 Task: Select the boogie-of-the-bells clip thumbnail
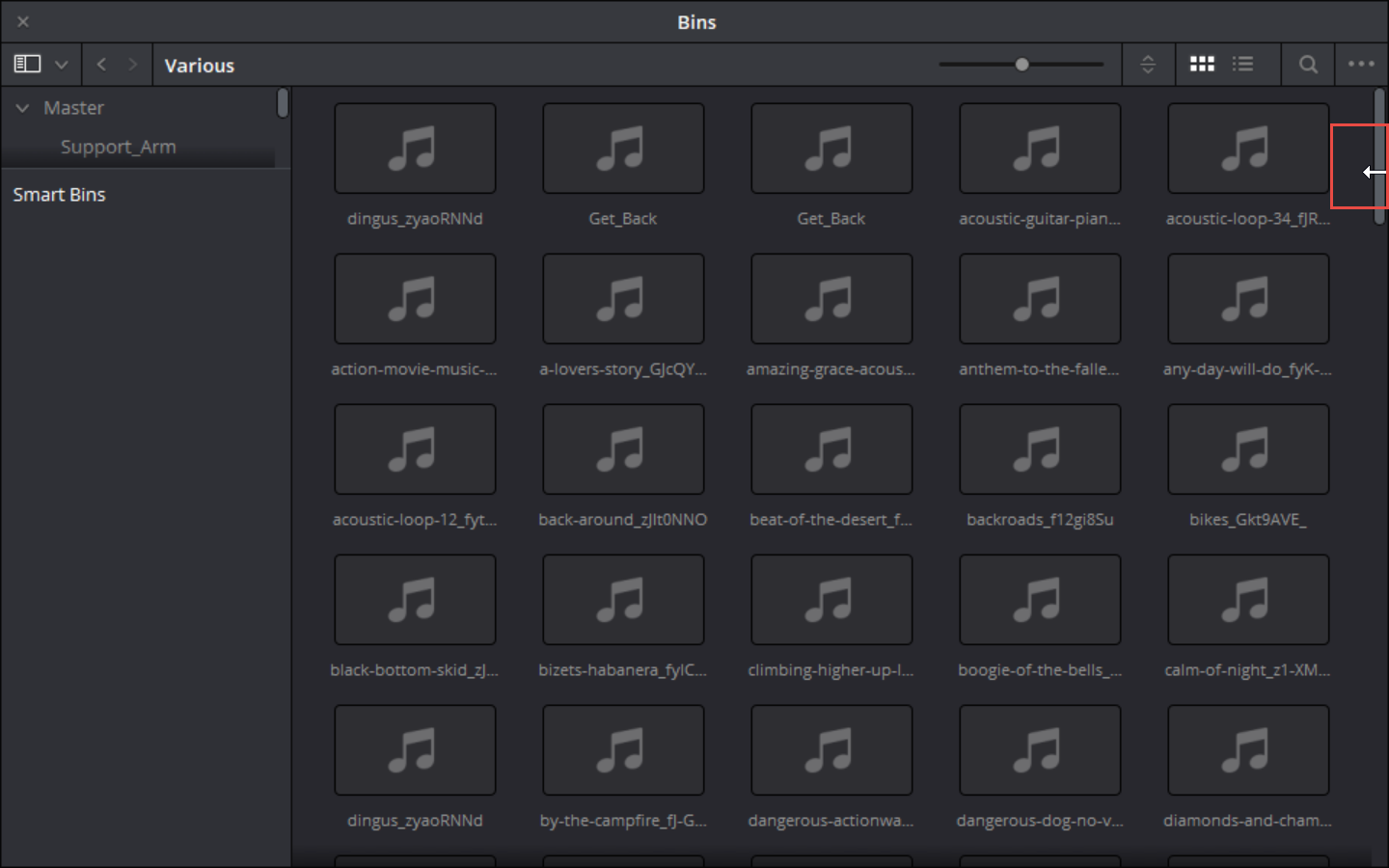(1040, 600)
